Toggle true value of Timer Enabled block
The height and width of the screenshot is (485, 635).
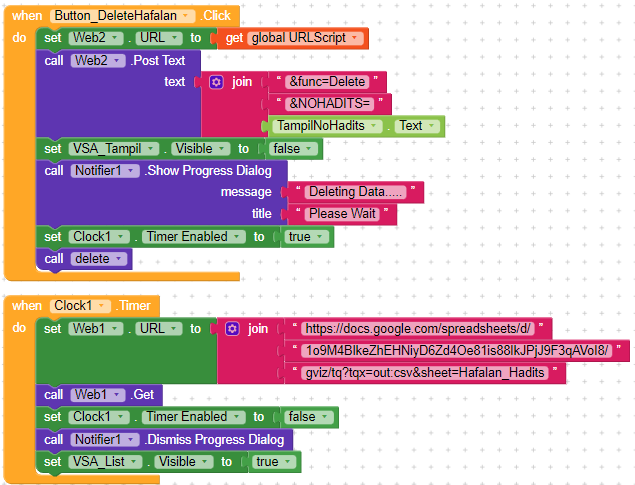[306, 237]
